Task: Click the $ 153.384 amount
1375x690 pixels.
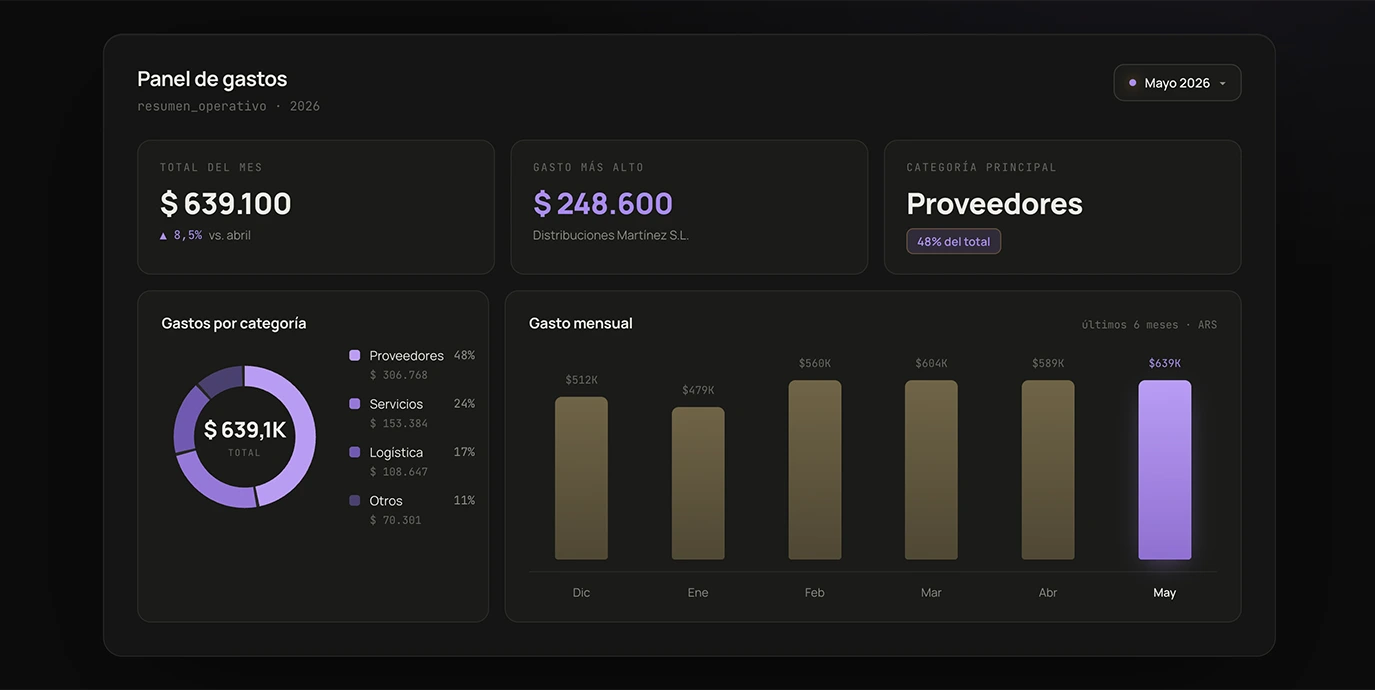Action: 399,423
